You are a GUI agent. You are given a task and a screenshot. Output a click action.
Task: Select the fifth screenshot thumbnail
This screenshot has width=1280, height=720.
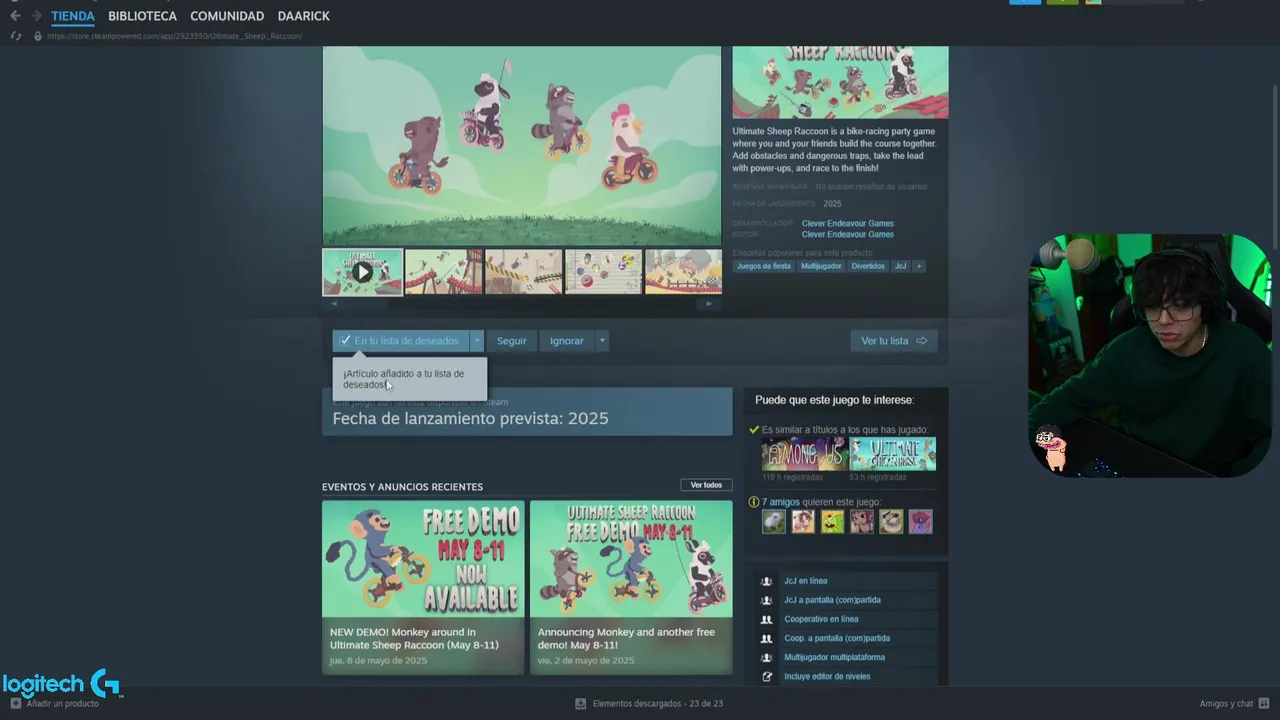point(683,272)
